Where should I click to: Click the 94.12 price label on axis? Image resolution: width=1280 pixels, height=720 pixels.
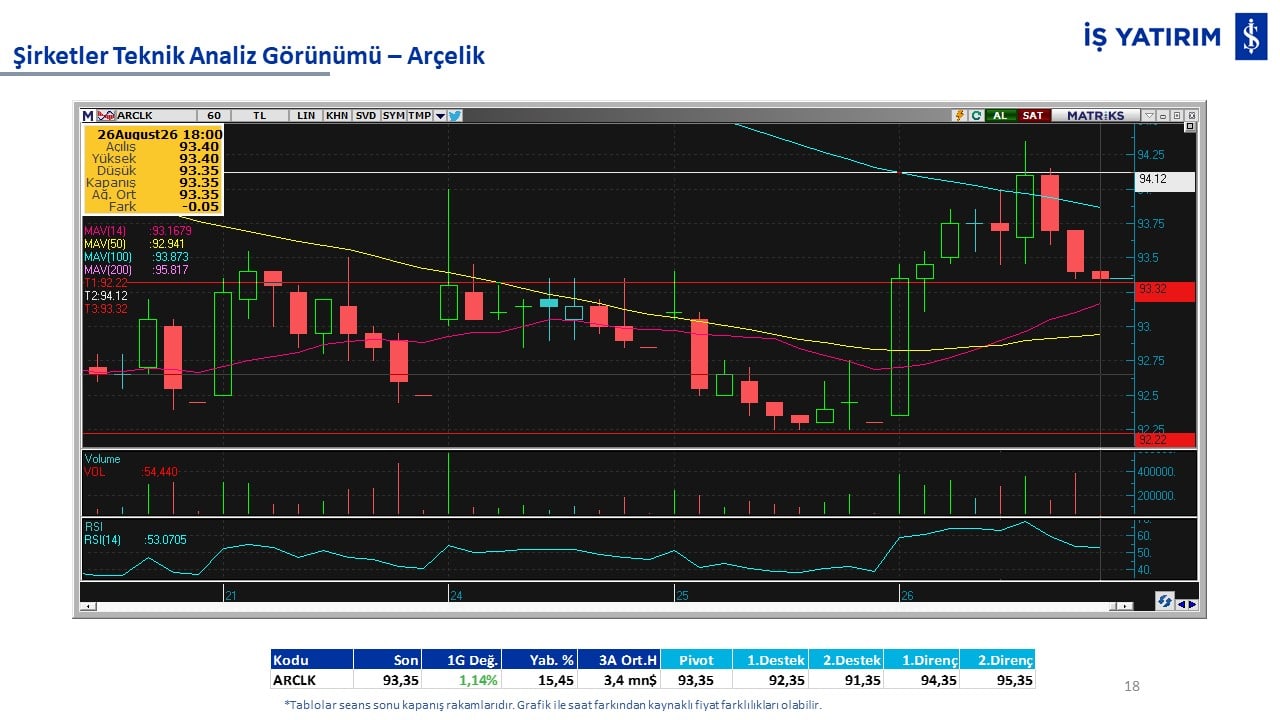click(x=1166, y=181)
